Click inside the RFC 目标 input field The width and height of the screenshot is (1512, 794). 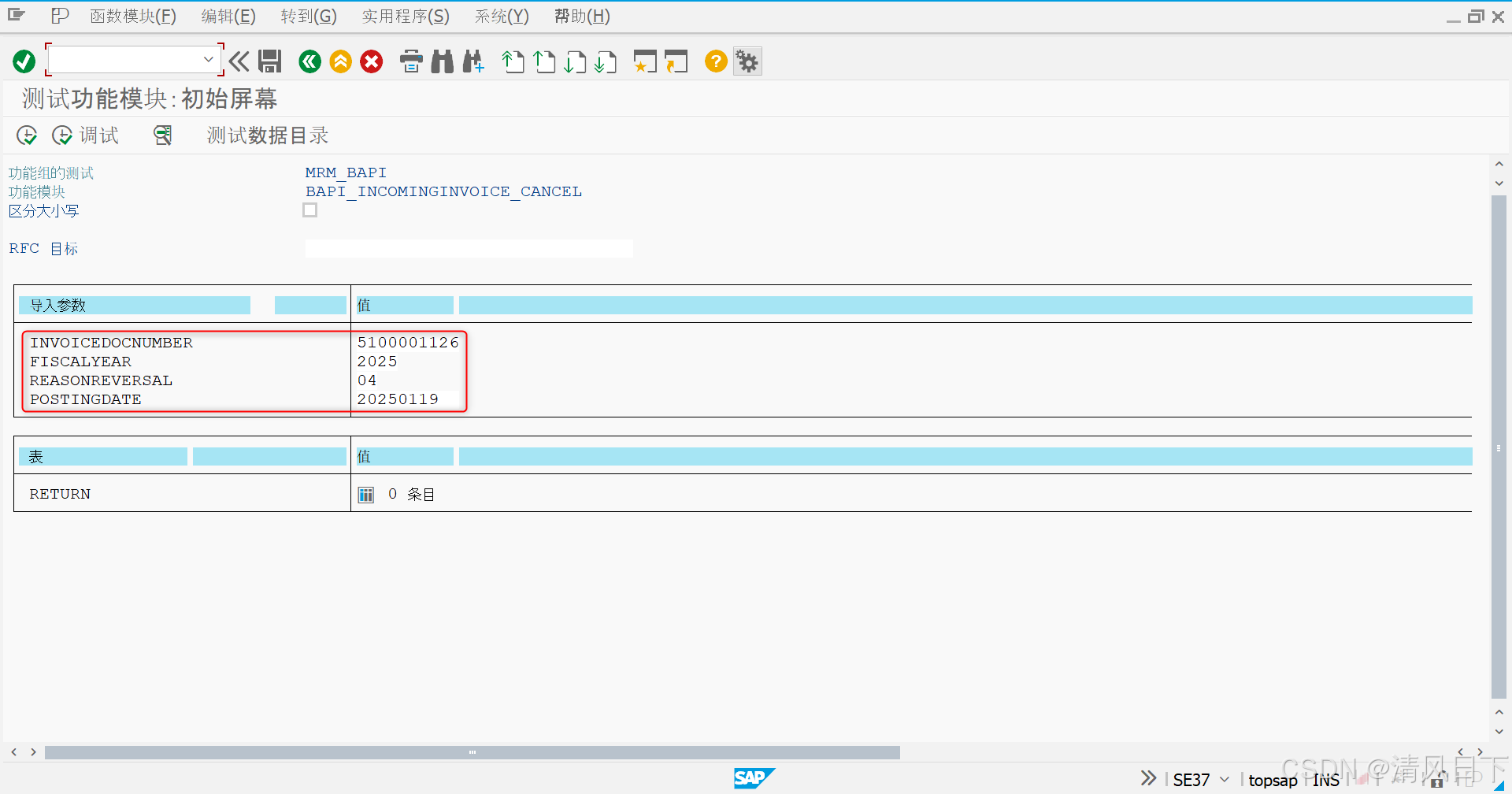point(469,247)
